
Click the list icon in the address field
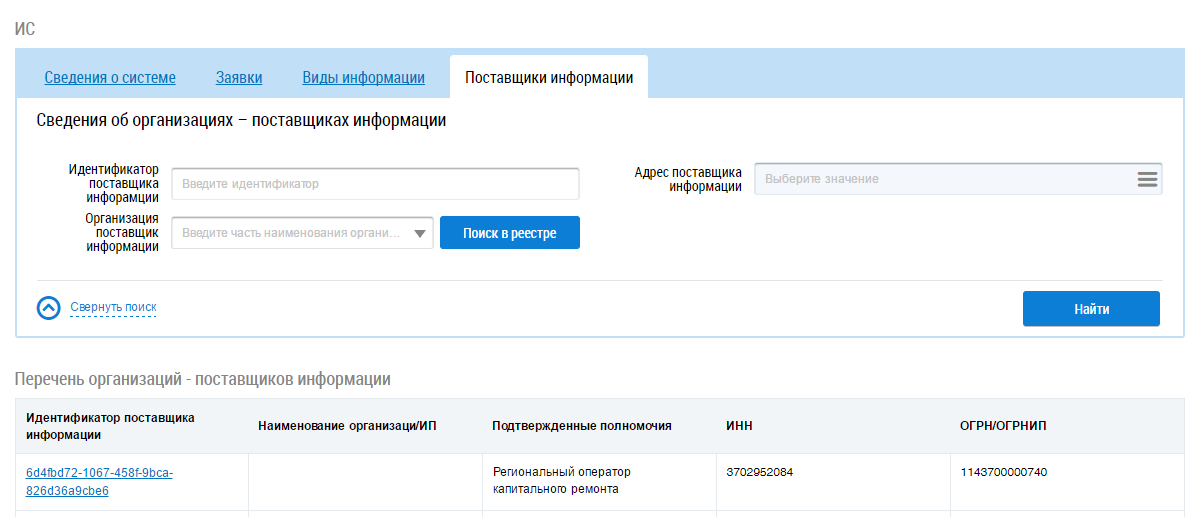1146,179
